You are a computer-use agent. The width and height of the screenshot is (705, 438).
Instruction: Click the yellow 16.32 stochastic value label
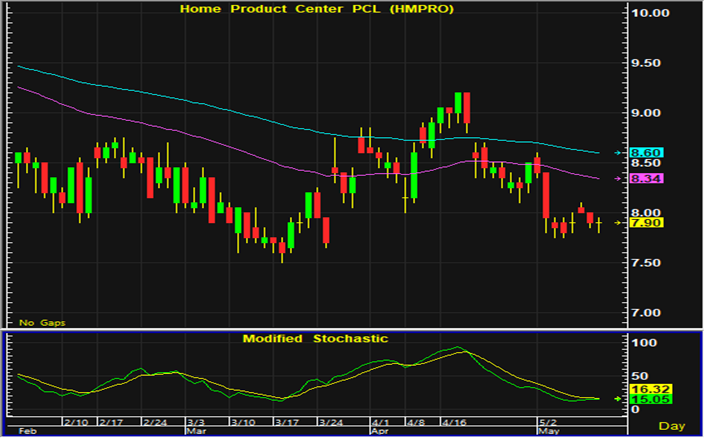pos(651,389)
